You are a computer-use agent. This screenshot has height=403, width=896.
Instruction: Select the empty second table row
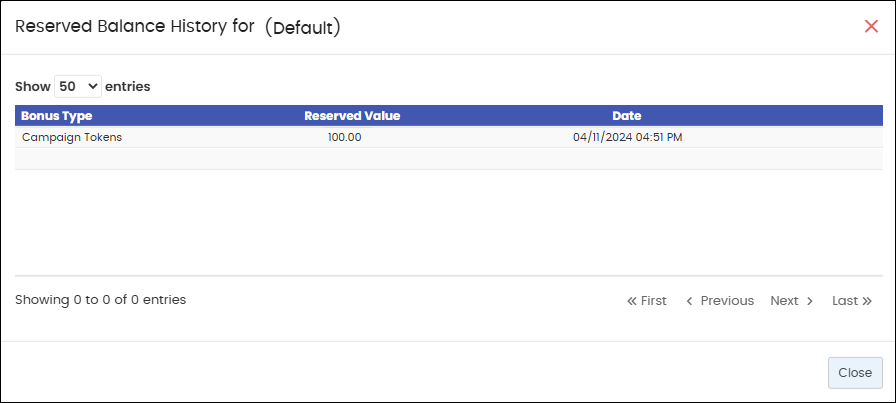[449, 159]
